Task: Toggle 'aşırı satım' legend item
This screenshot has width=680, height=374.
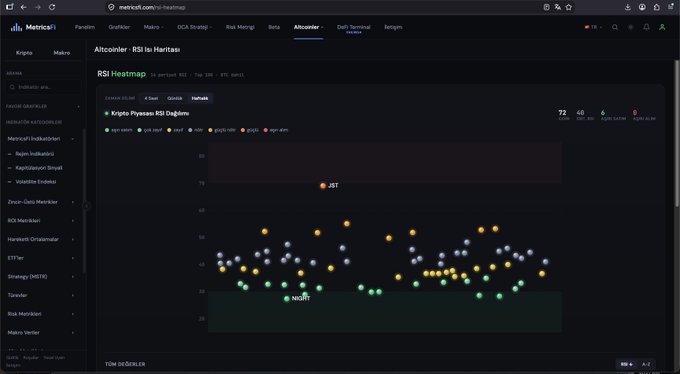Action: click(x=118, y=130)
